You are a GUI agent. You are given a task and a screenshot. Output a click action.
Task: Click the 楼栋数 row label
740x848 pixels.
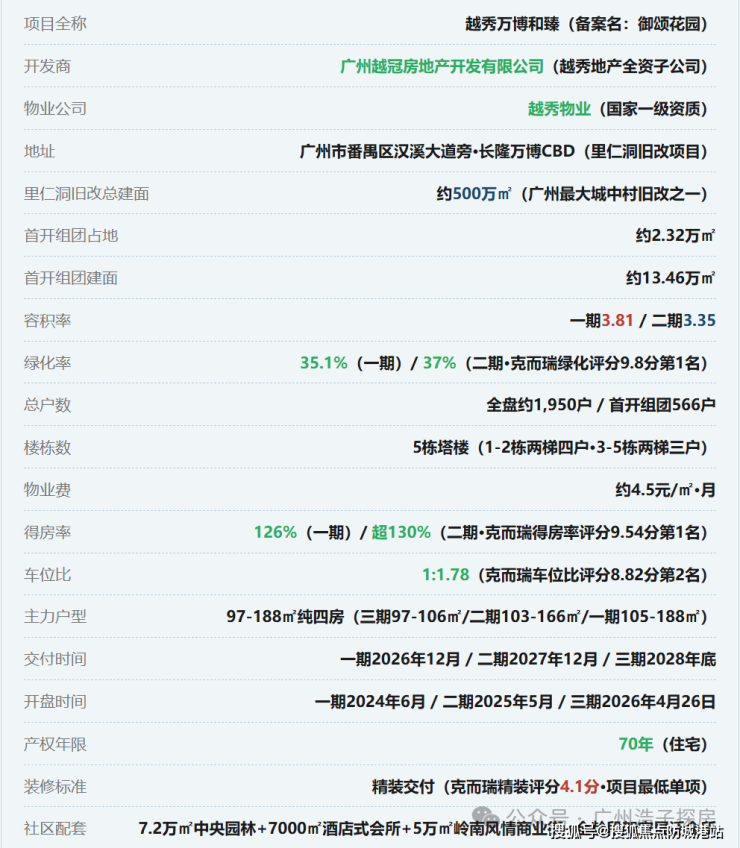pos(47,448)
